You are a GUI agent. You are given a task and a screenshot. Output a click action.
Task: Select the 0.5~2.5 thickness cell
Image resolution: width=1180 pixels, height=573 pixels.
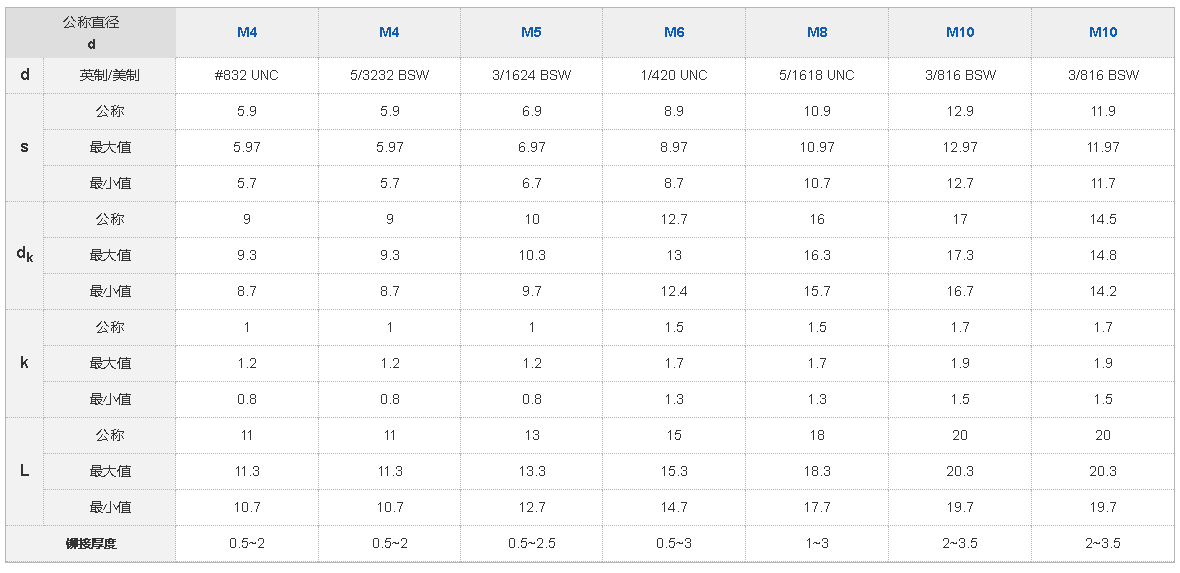tap(531, 543)
